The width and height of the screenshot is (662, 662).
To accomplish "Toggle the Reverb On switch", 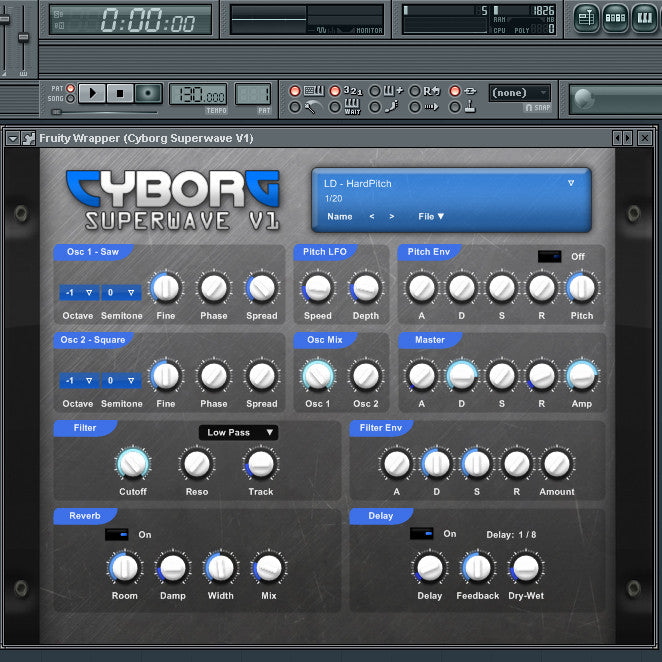I will [x=117, y=534].
